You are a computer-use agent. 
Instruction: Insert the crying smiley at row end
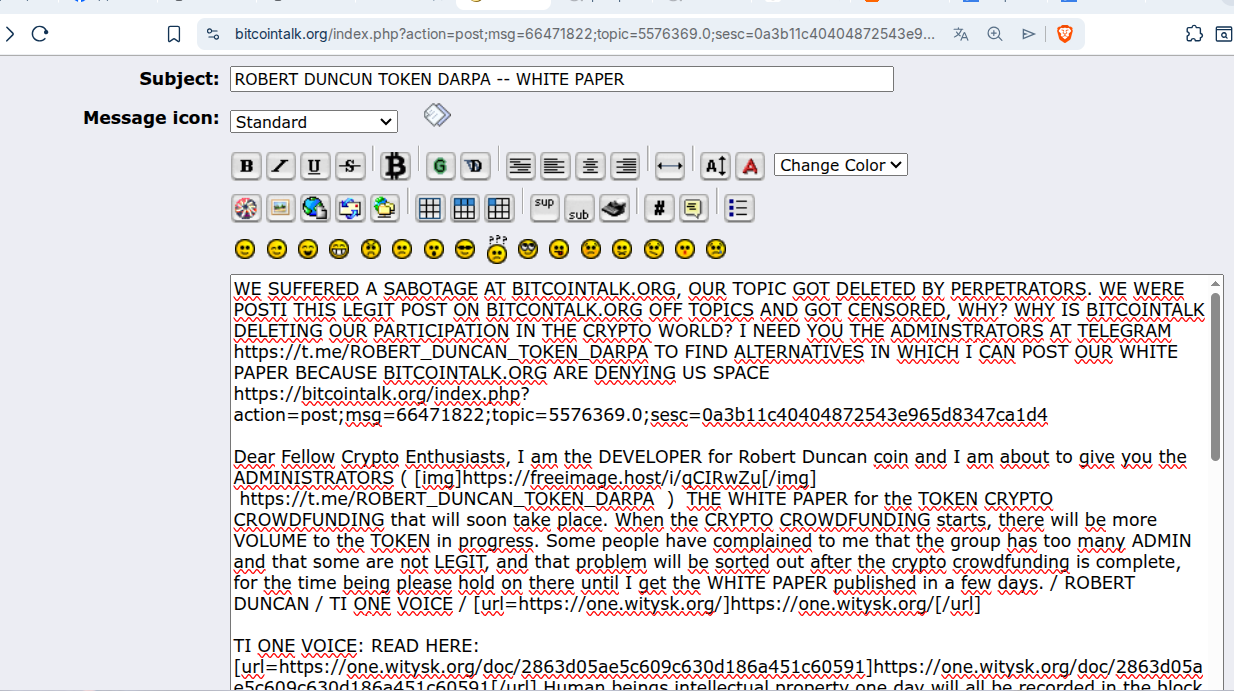pos(716,249)
